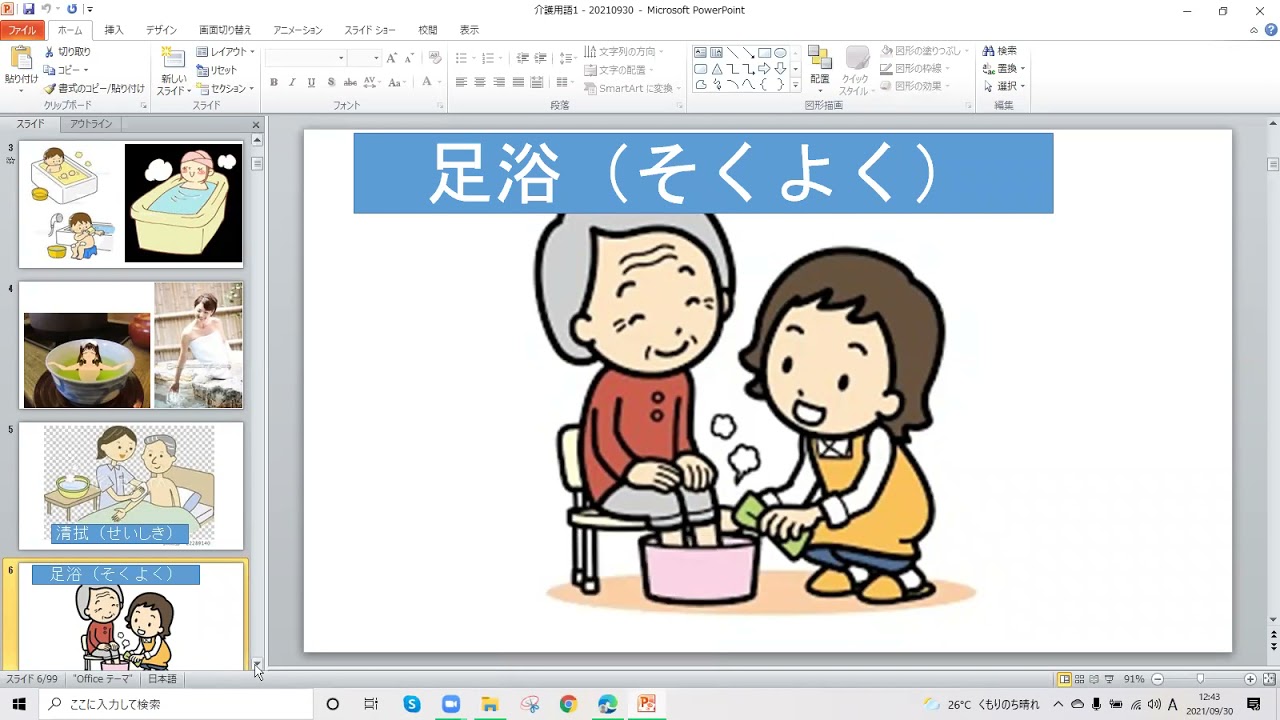
Task: Switch to the アウトライン pane tab
Action: coord(91,124)
